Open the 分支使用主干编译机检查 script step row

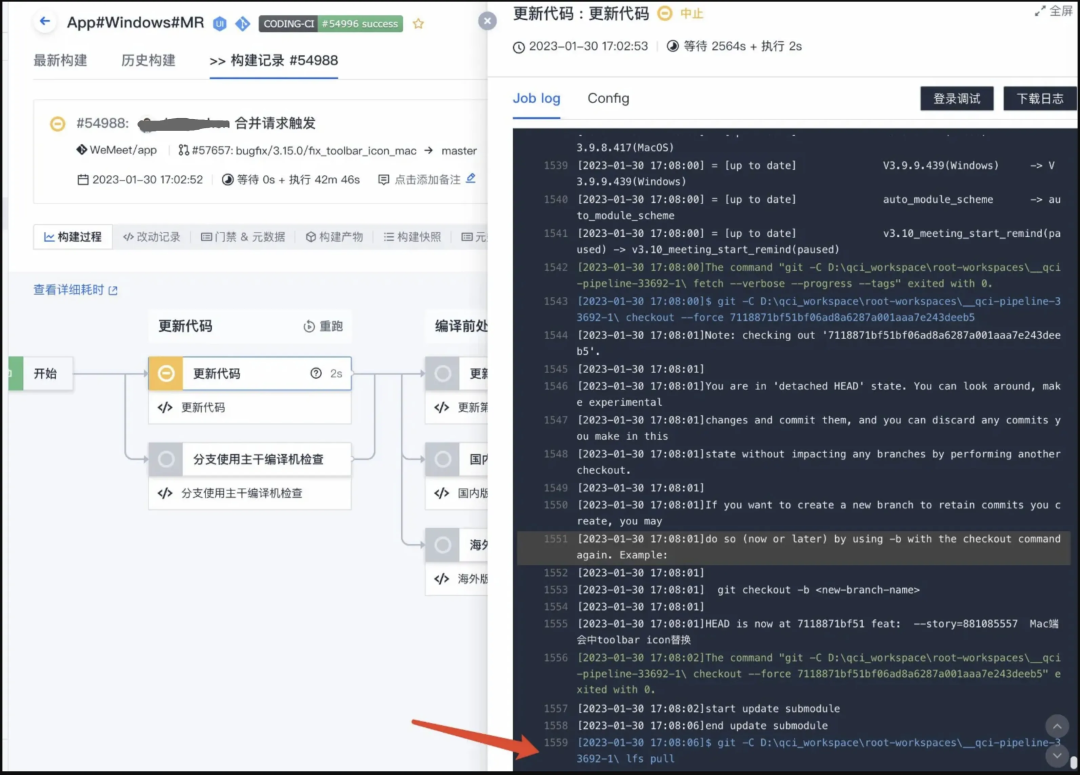(x=249, y=493)
